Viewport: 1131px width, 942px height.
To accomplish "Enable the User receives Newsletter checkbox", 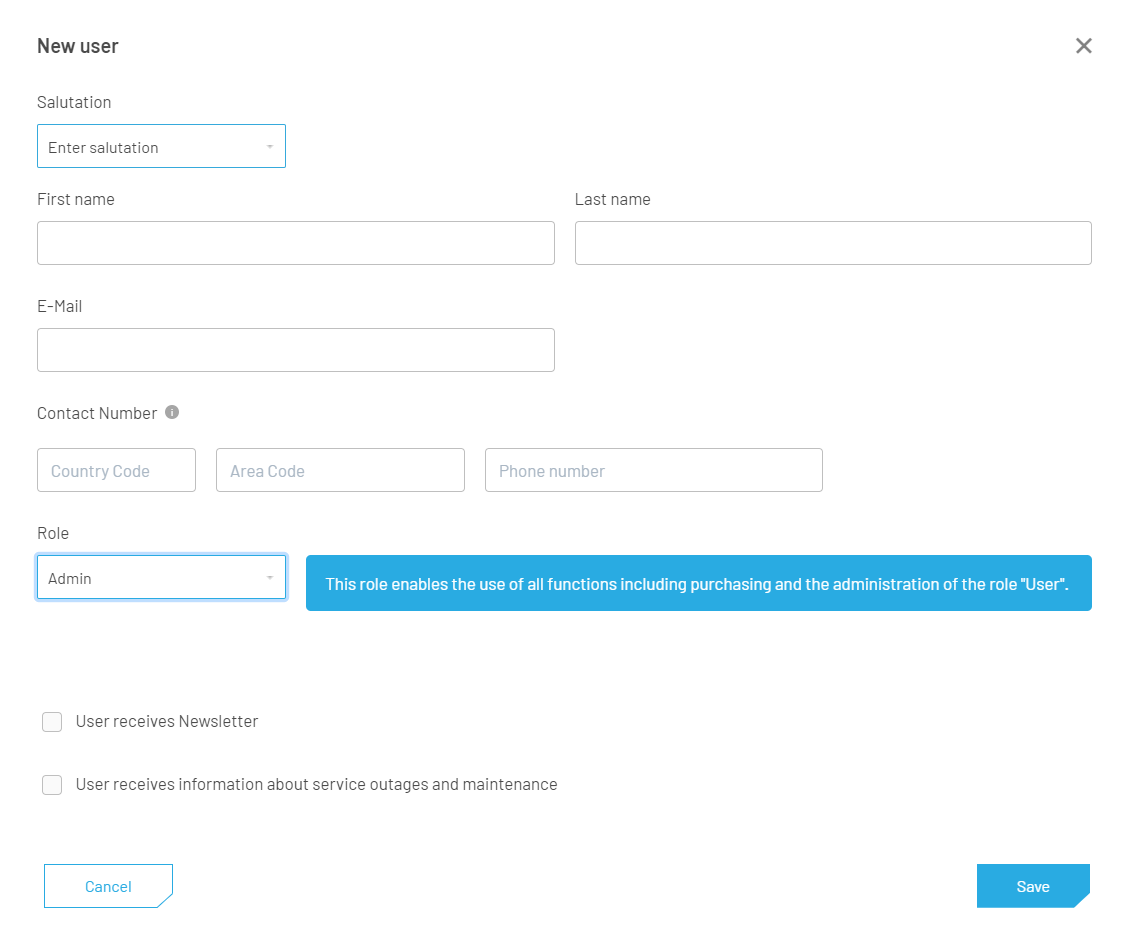I will point(52,722).
